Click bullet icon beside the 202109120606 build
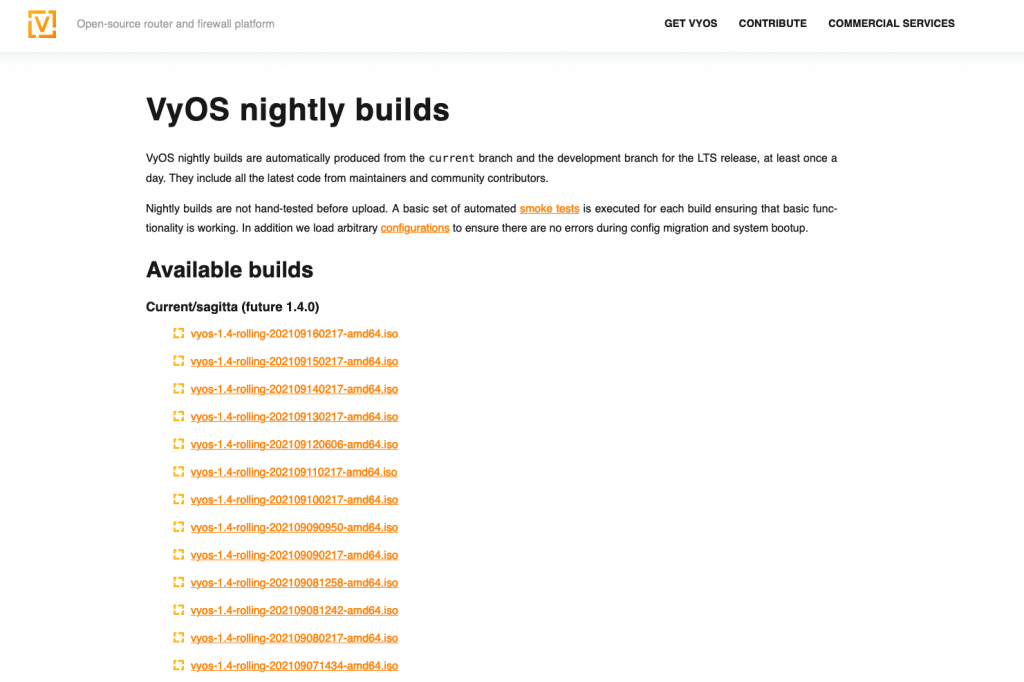 click(178, 444)
